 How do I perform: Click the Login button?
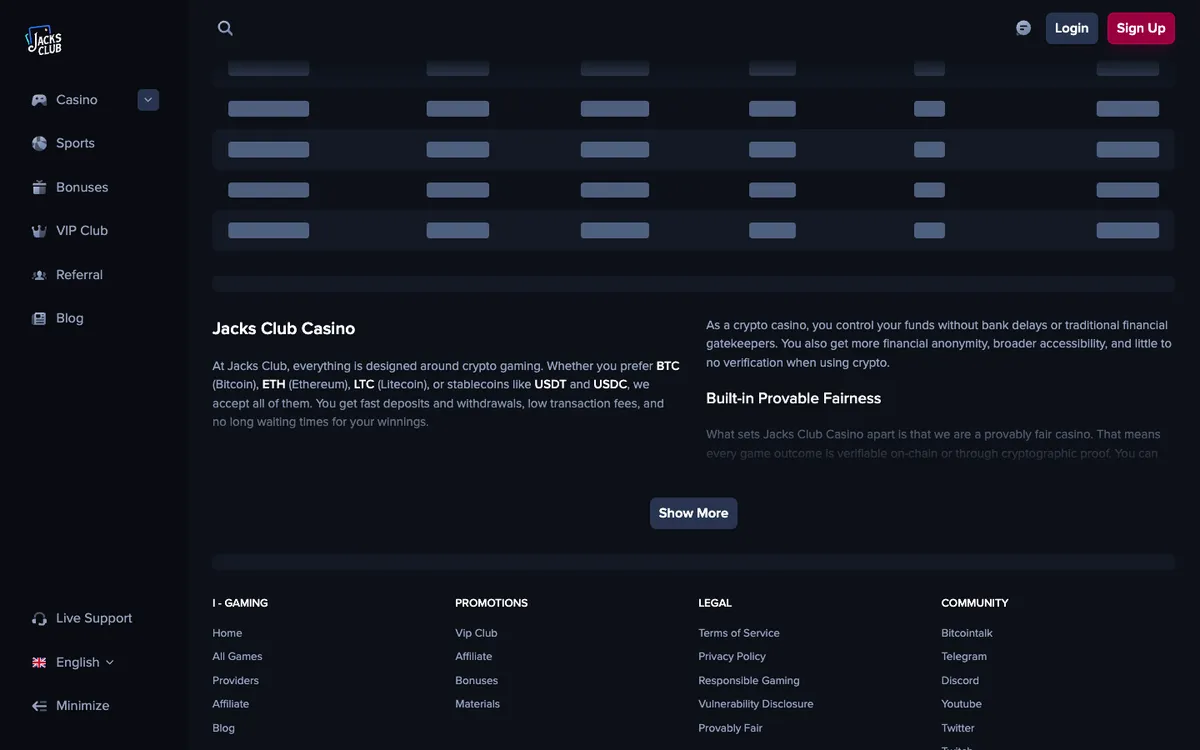(1072, 28)
